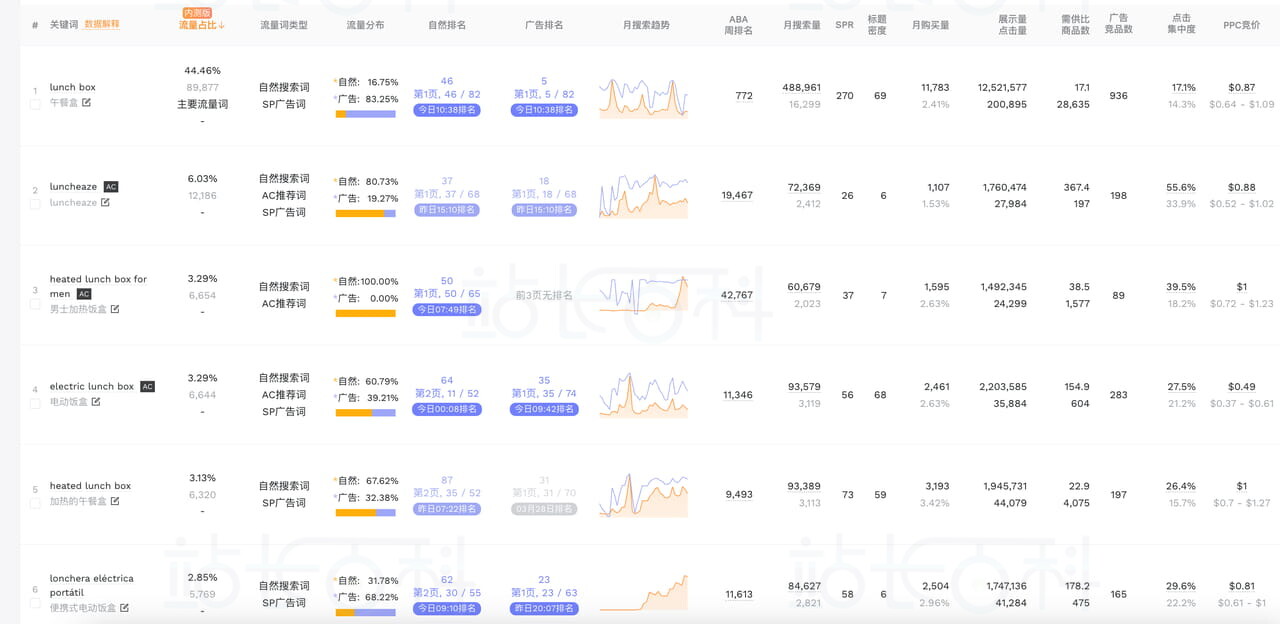Open search trend chart for luncheaze
Image resolution: width=1280 pixels, height=624 pixels.
tap(643, 196)
